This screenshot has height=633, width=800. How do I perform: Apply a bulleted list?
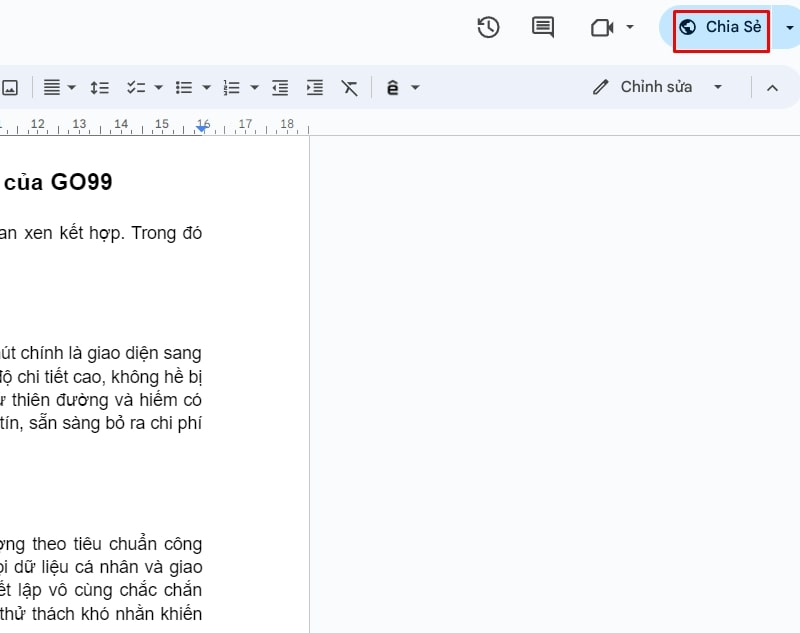click(183, 87)
